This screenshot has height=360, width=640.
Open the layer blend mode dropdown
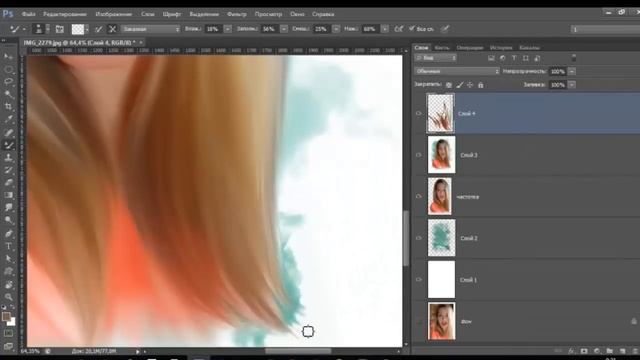[x=457, y=71]
